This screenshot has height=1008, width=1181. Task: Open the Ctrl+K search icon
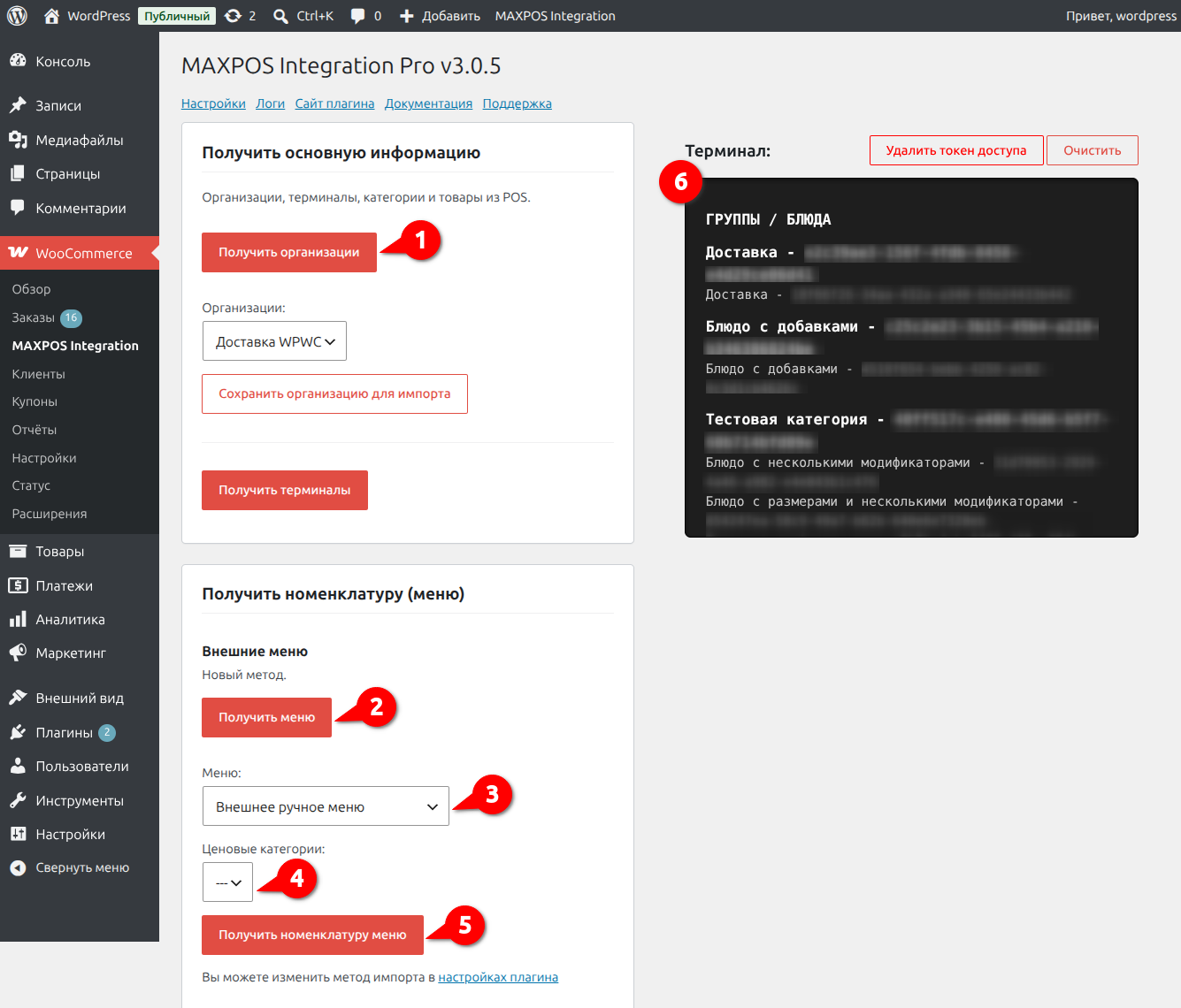click(x=280, y=16)
